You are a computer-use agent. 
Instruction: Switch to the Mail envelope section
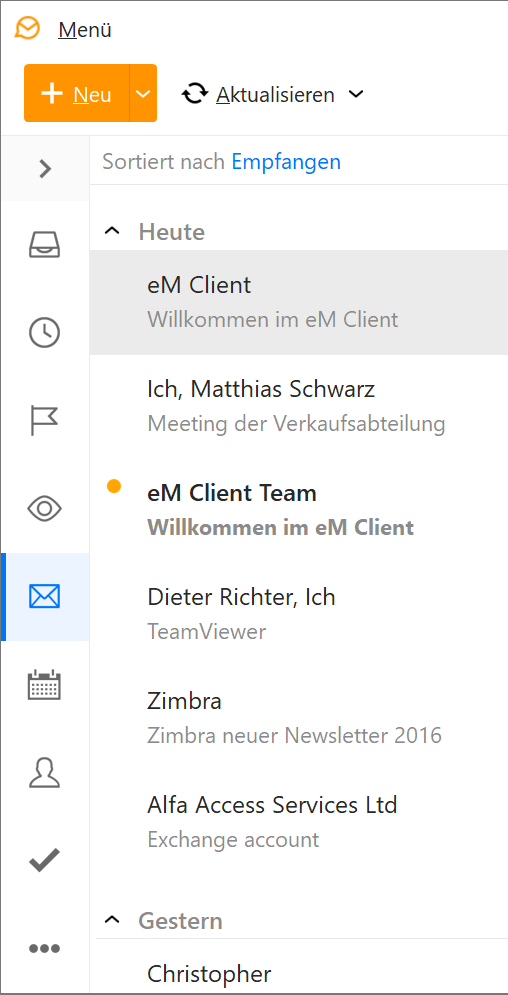pos(45,596)
